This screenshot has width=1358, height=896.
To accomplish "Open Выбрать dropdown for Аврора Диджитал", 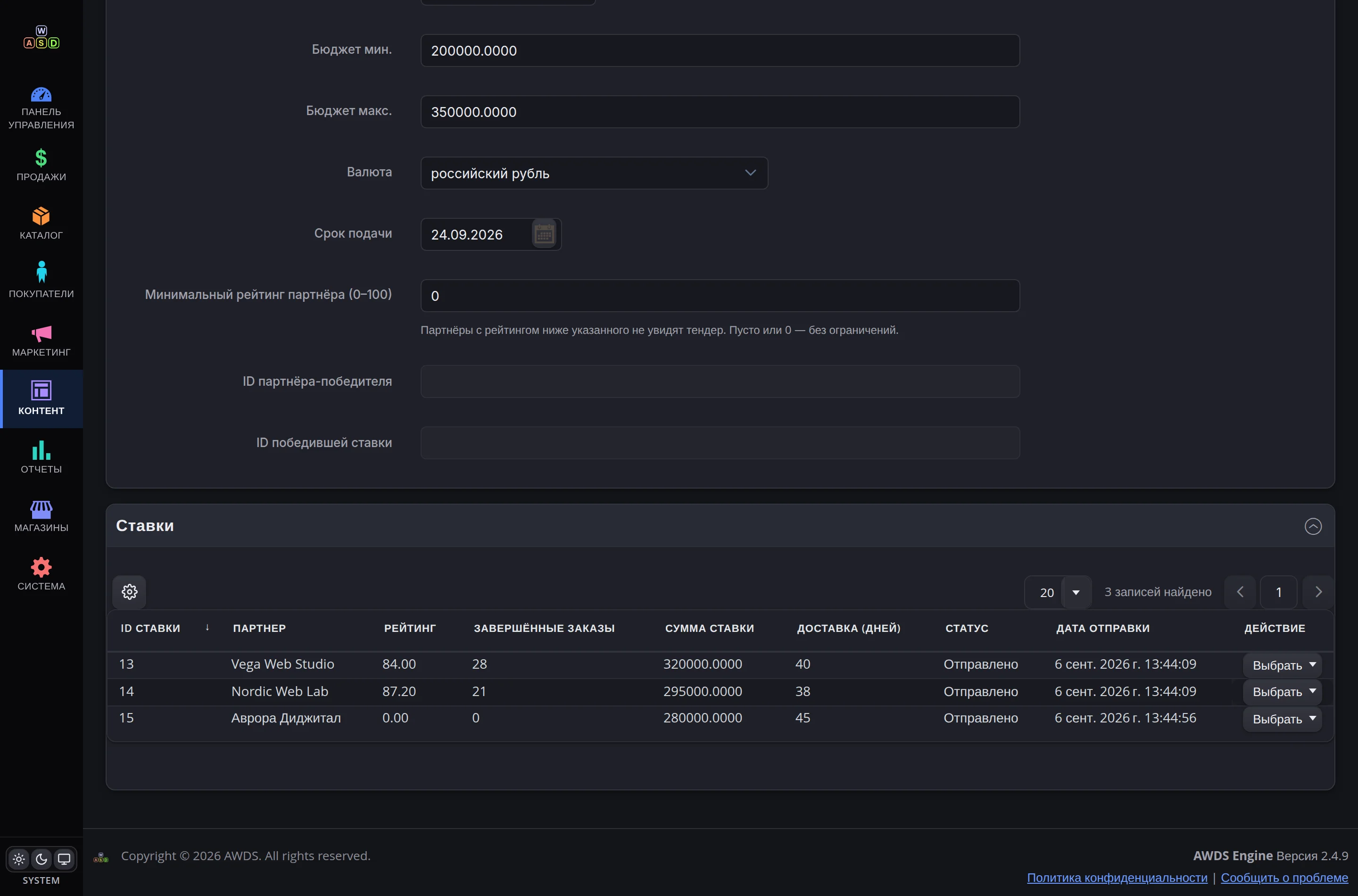I will click(x=1283, y=719).
